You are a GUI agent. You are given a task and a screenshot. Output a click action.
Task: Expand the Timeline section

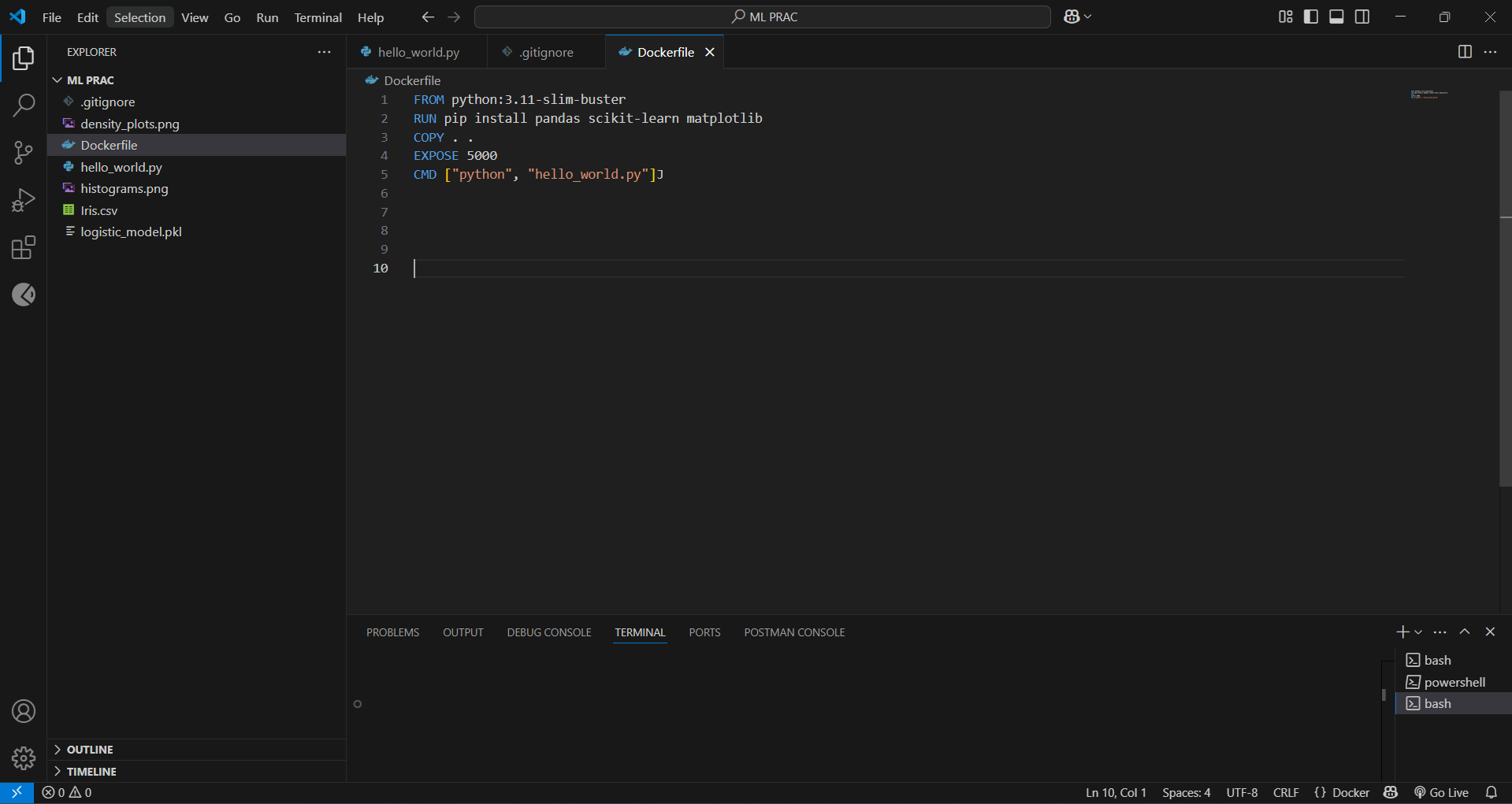pyautogui.click(x=197, y=772)
